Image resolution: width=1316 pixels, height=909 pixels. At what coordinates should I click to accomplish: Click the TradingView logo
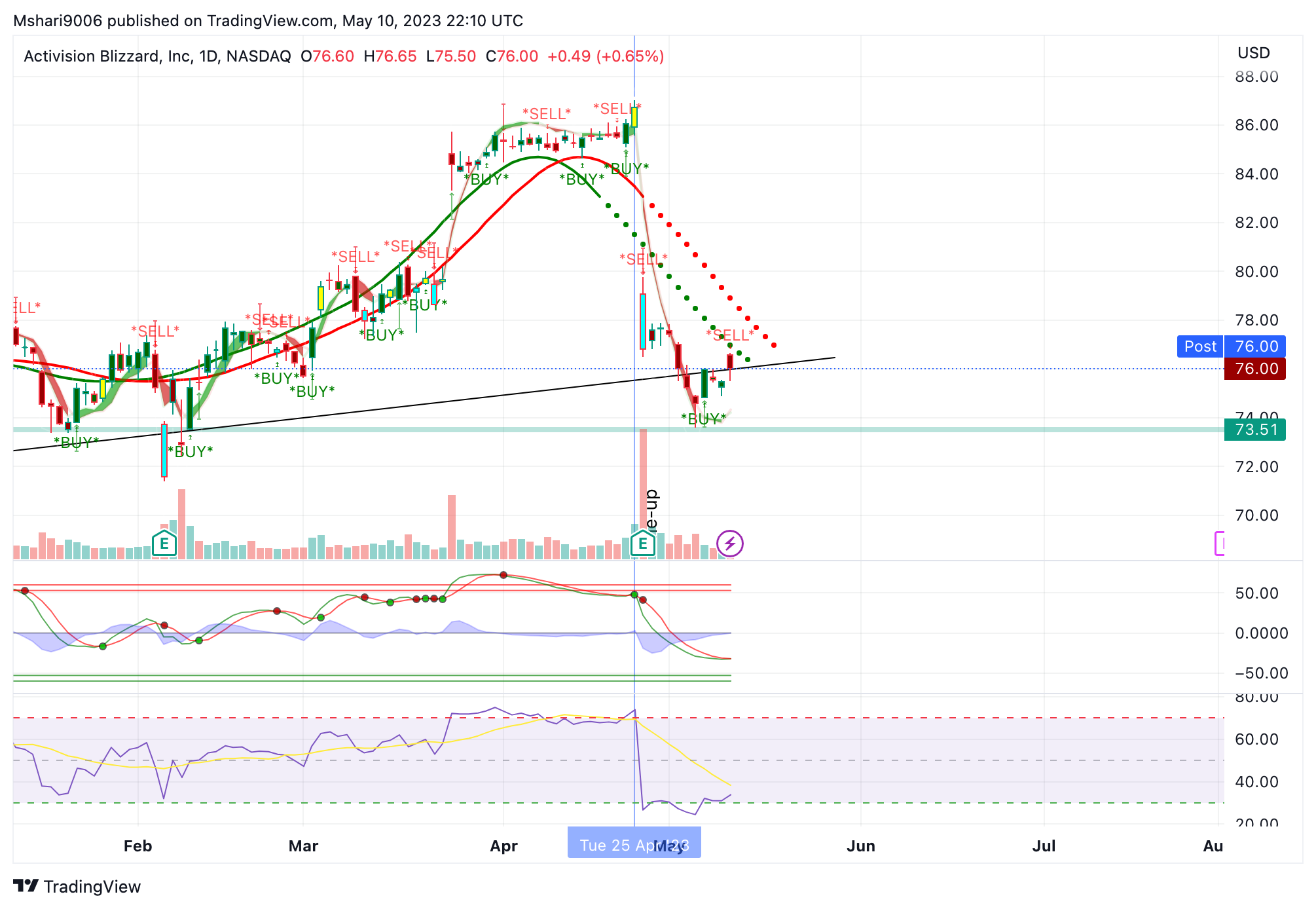click(x=77, y=886)
